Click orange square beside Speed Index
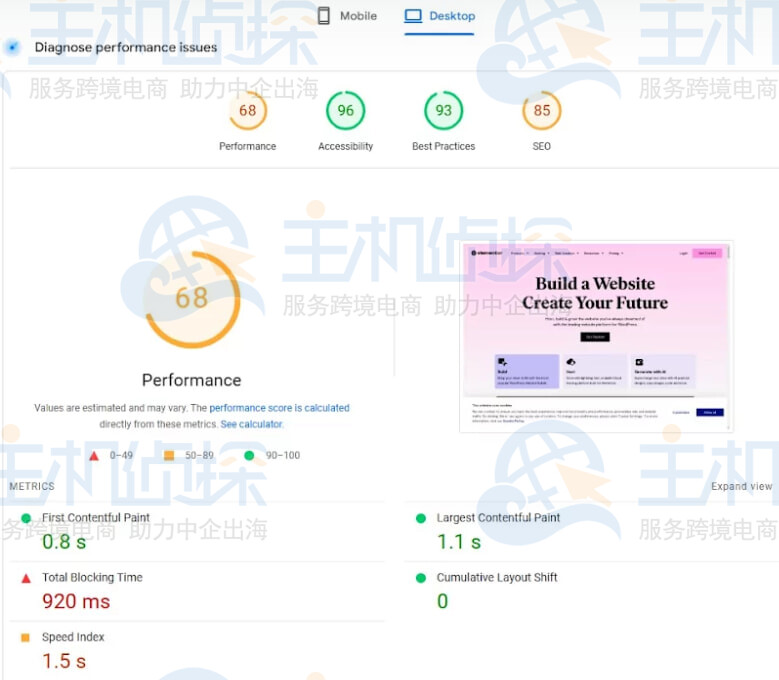This screenshot has width=779, height=680. click(x=25, y=637)
